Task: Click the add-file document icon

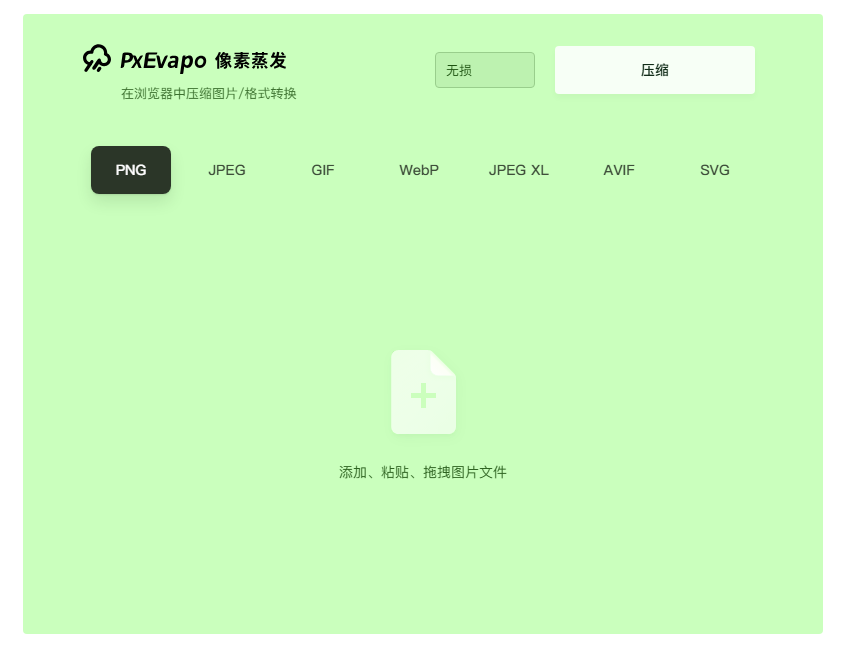Action: point(423,394)
